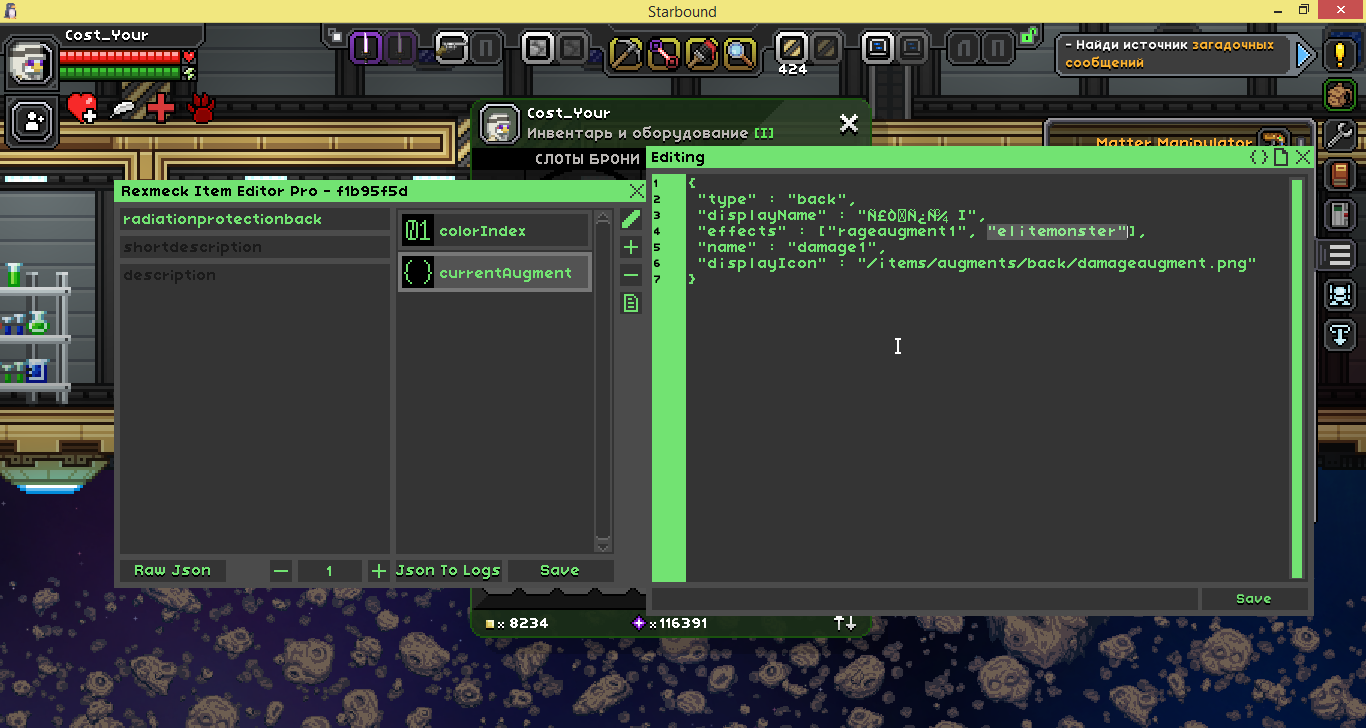Click the item name field radiationprotectionback
This screenshot has width=1366, height=728.
click(254, 219)
